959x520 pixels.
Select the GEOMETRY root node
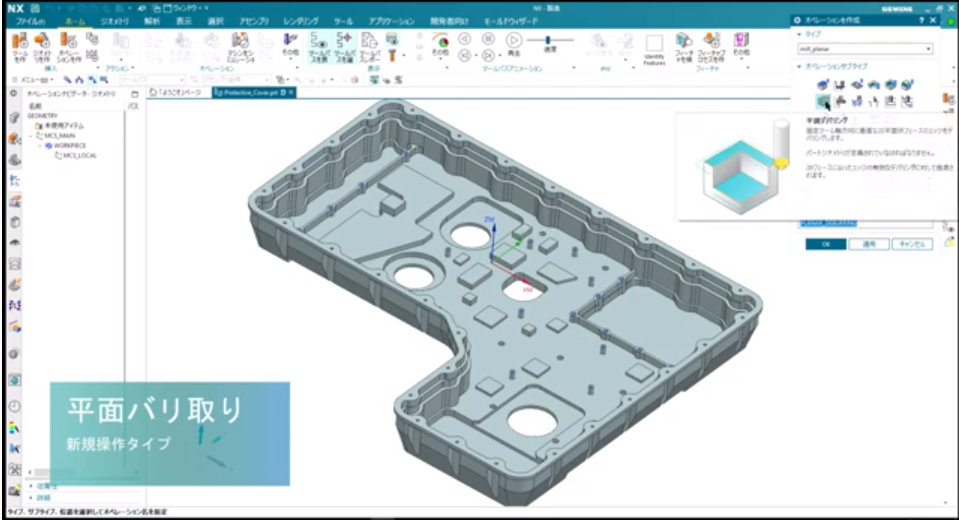pyautogui.click(x=42, y=116)
